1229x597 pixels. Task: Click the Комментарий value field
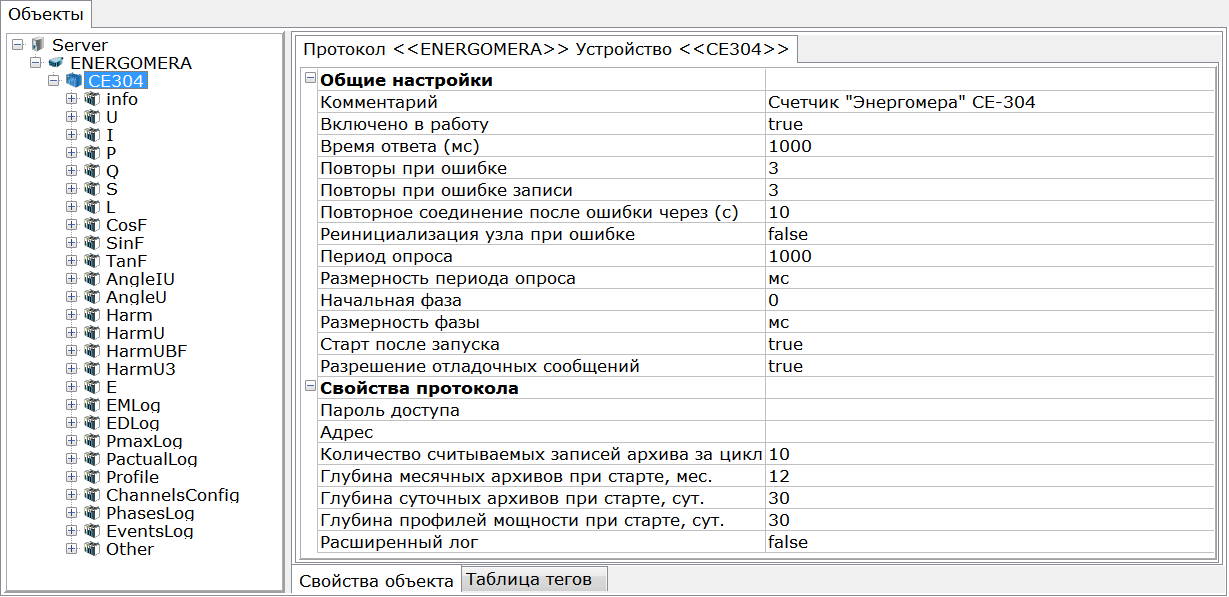click(x=991, y=102)
